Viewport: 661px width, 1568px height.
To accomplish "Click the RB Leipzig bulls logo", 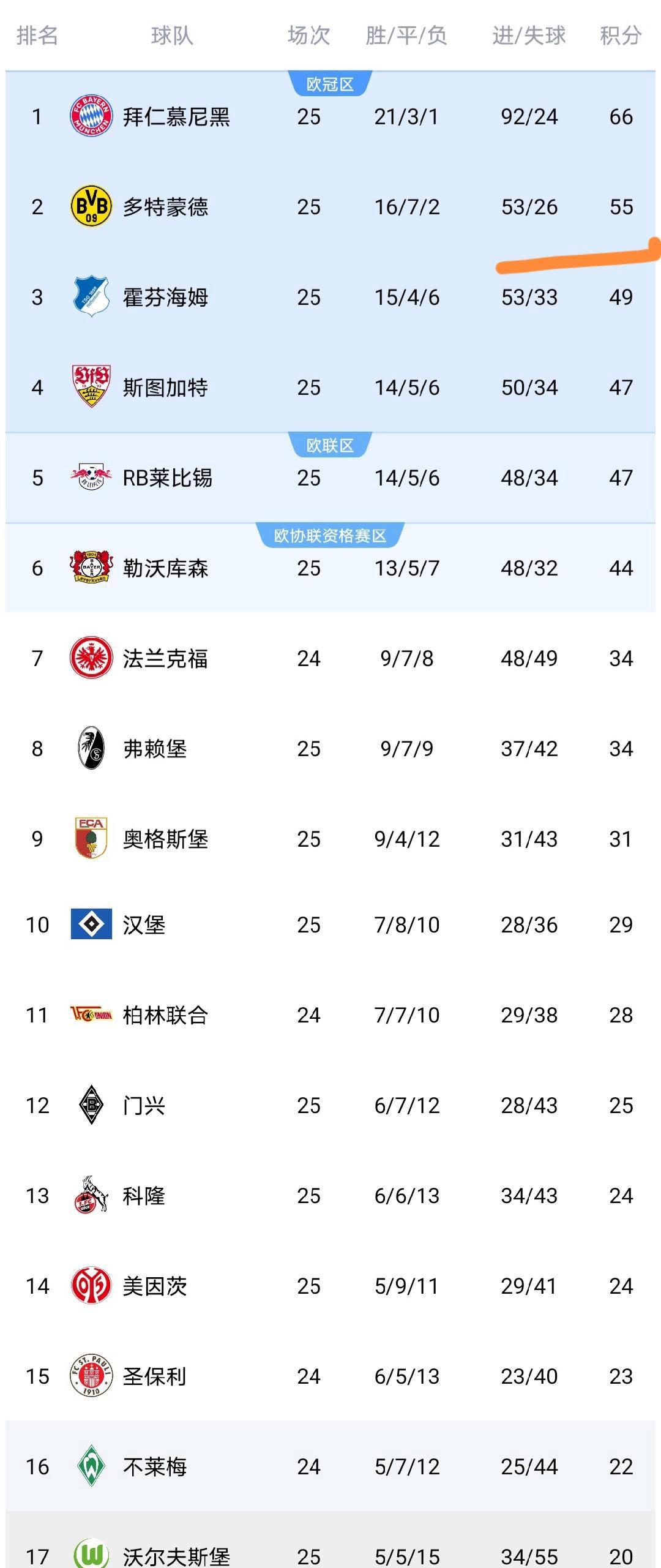I will pyautogui.click(x=91, y=478).
